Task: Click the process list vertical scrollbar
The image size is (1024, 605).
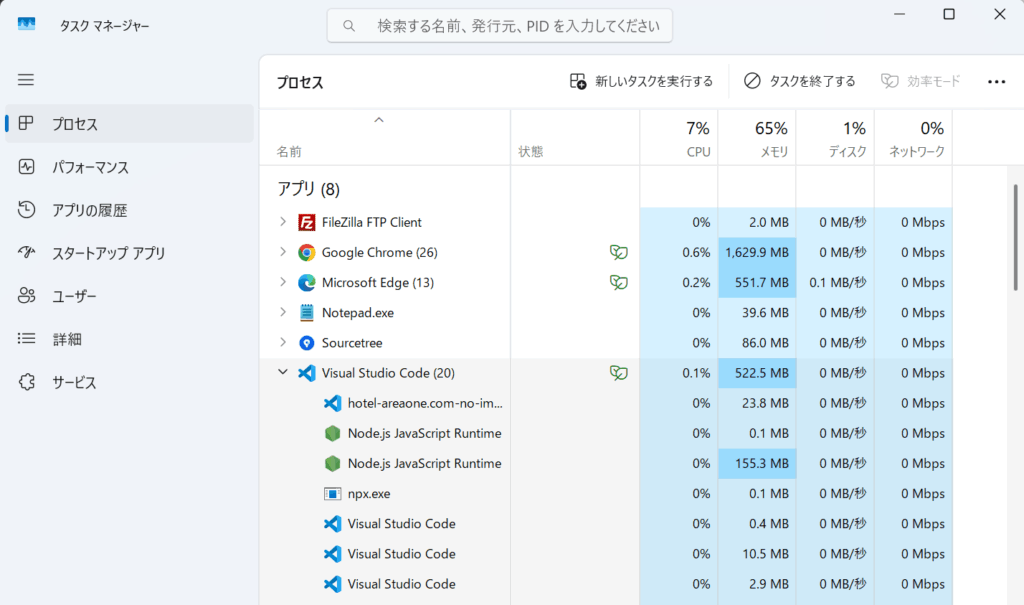Action: tap(1016, 237)
